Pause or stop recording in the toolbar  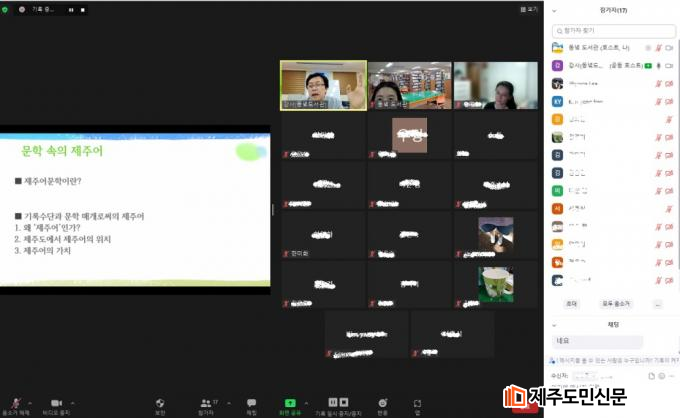pyautogui.click(x=338, y=402)
